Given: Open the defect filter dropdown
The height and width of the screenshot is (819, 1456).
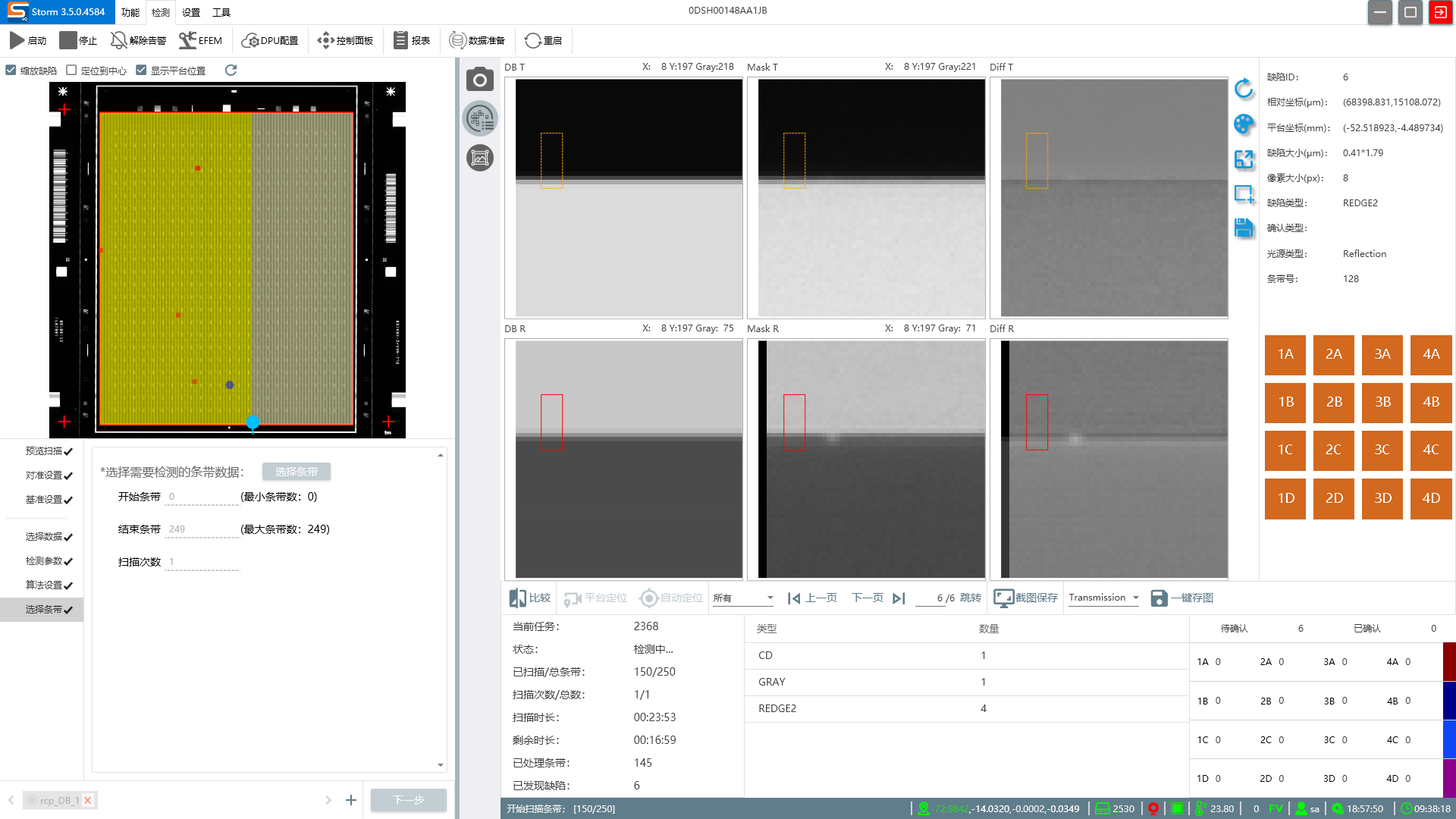Looking at the screenshot, I should coord(743,598).
